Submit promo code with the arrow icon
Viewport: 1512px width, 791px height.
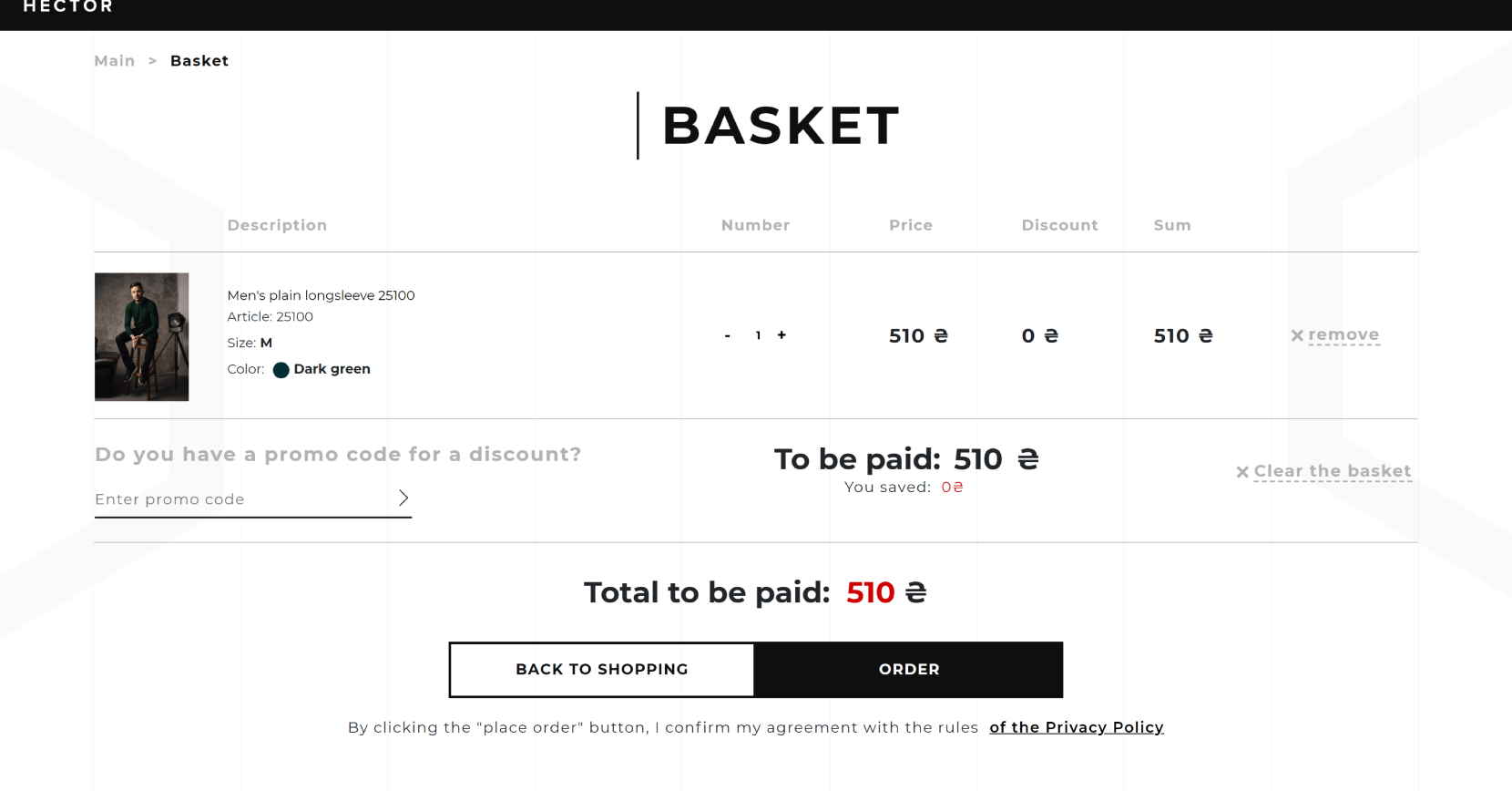pyautogui.click(x=404, y=498)
